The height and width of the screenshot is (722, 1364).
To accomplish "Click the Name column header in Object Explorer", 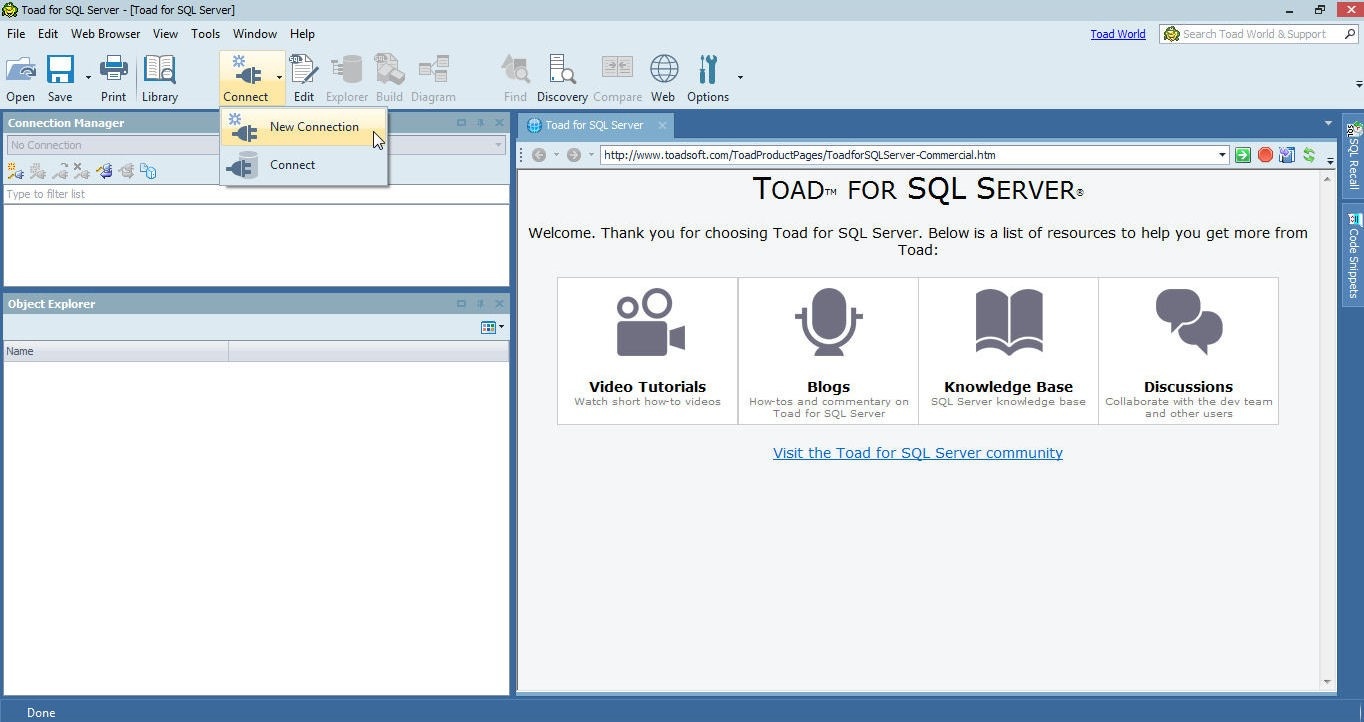I will point(116,351).
